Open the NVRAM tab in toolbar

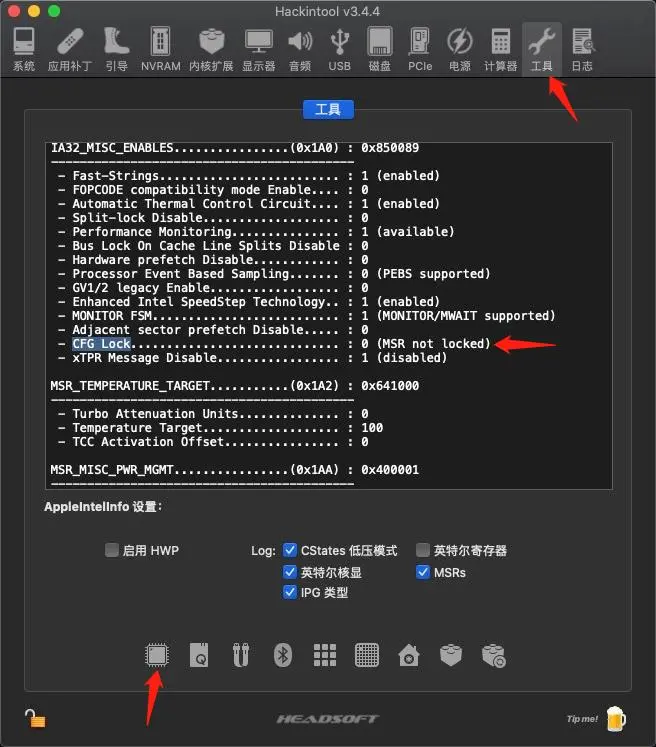tap(160, 49)
